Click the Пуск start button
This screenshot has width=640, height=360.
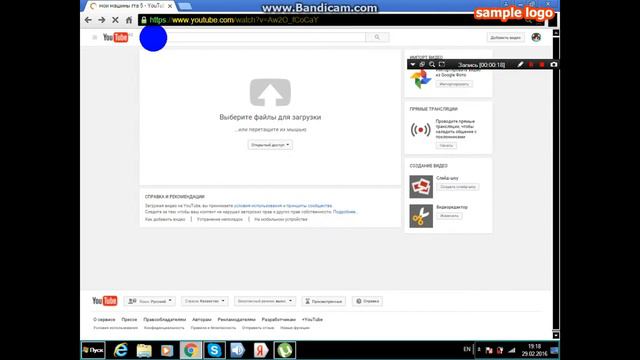coord(93,350)
